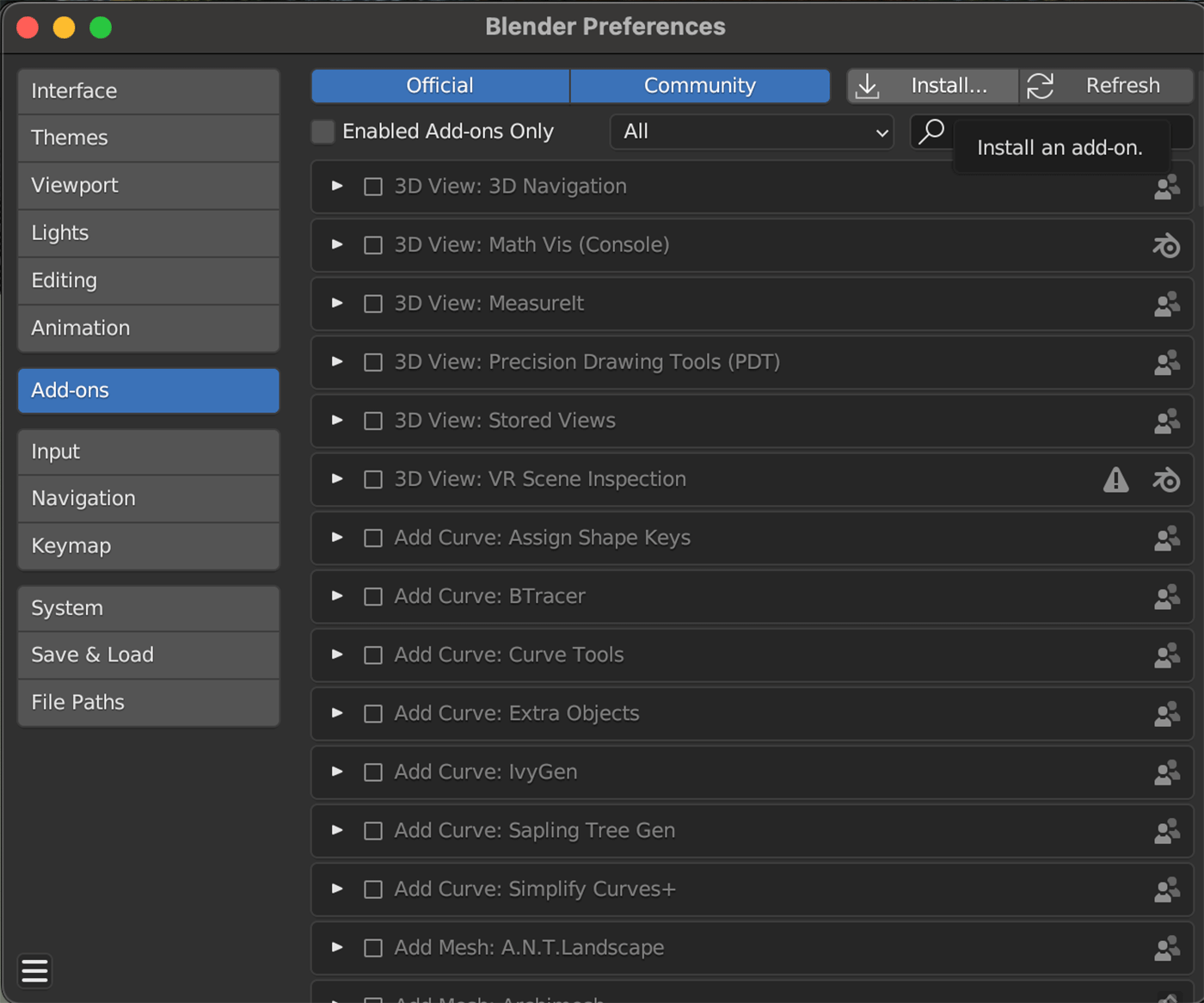
Task: Click the experimental flask icon on Math Vis
Action: coord(1166,245)
